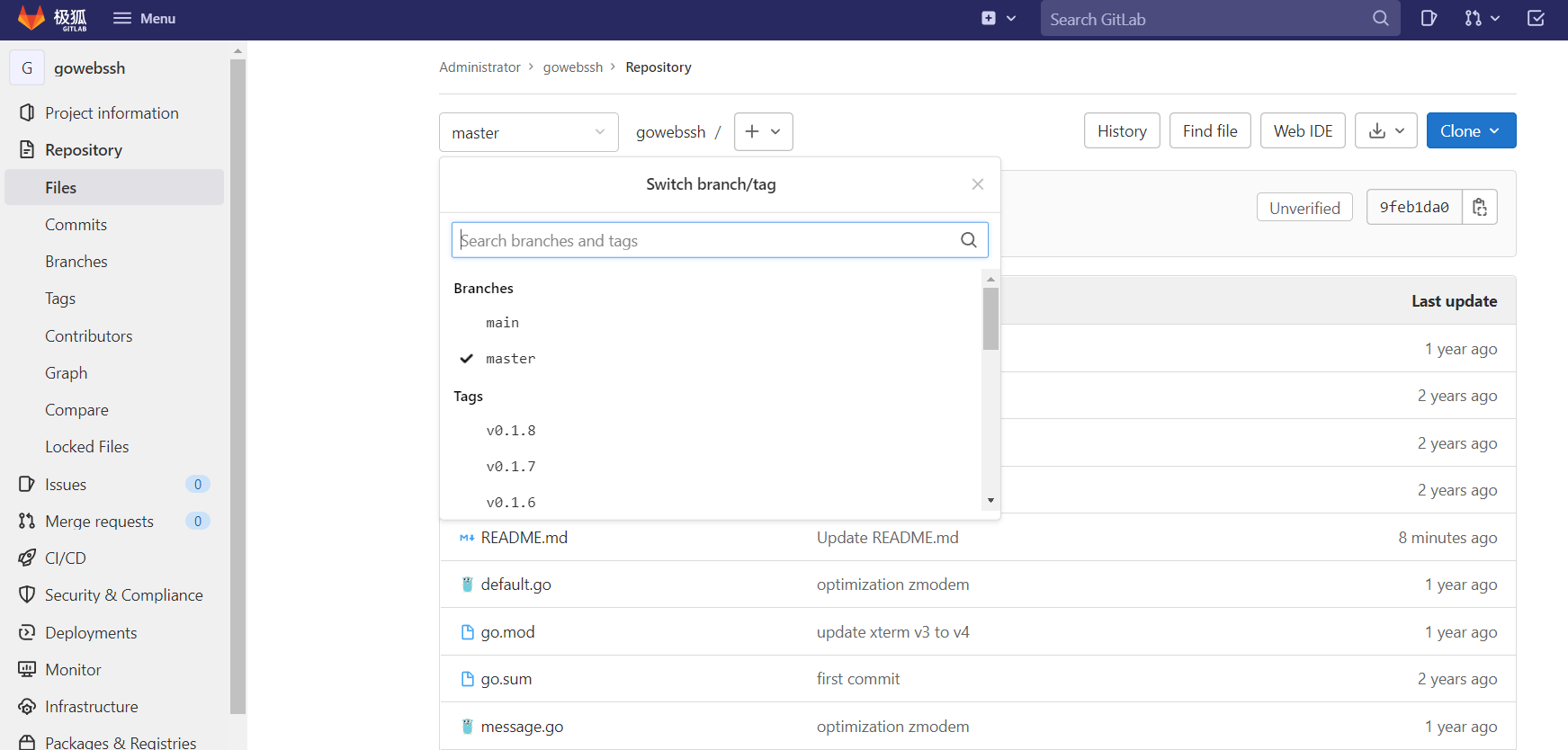Click the Repository icon in sidebar
The width and height of the screenshot is (1568, 750).
(x=27, y=149)
